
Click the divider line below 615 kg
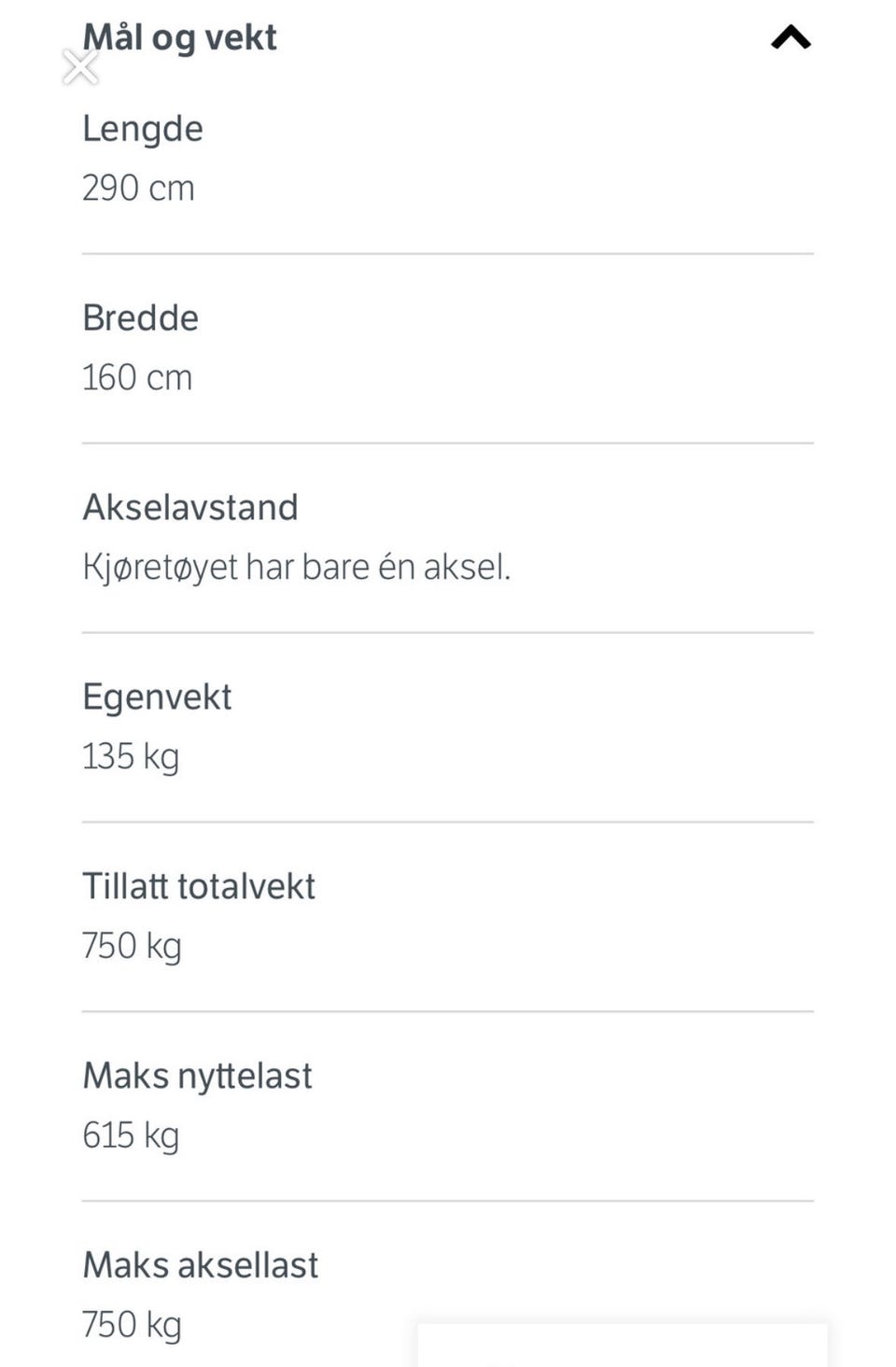point(448,1201)
